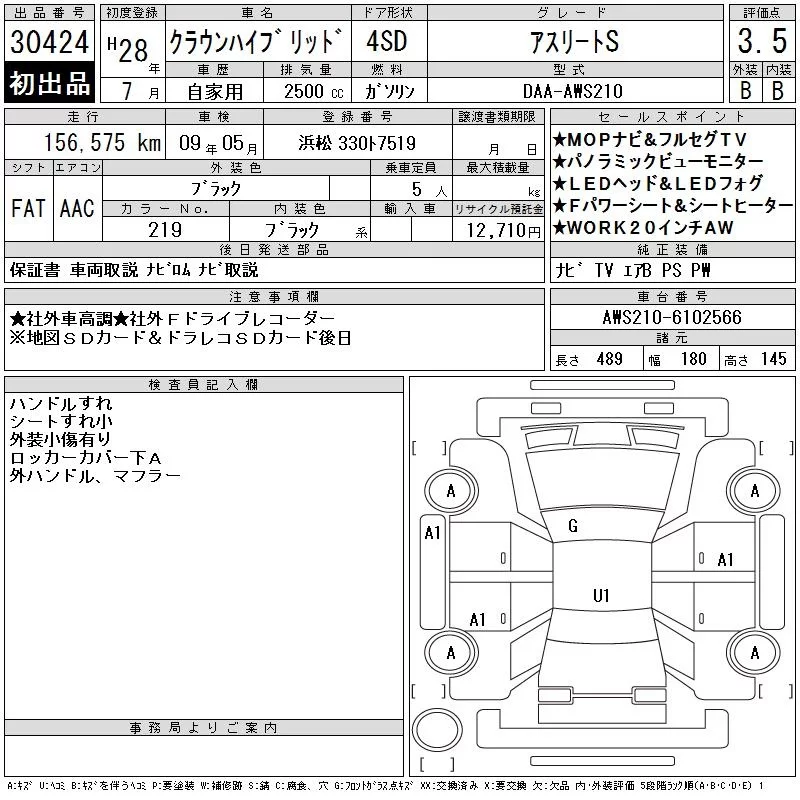Viewport: 800px width, 800px height.
Task: Click the 3.5 evaluation score
Action: point(762,41)
